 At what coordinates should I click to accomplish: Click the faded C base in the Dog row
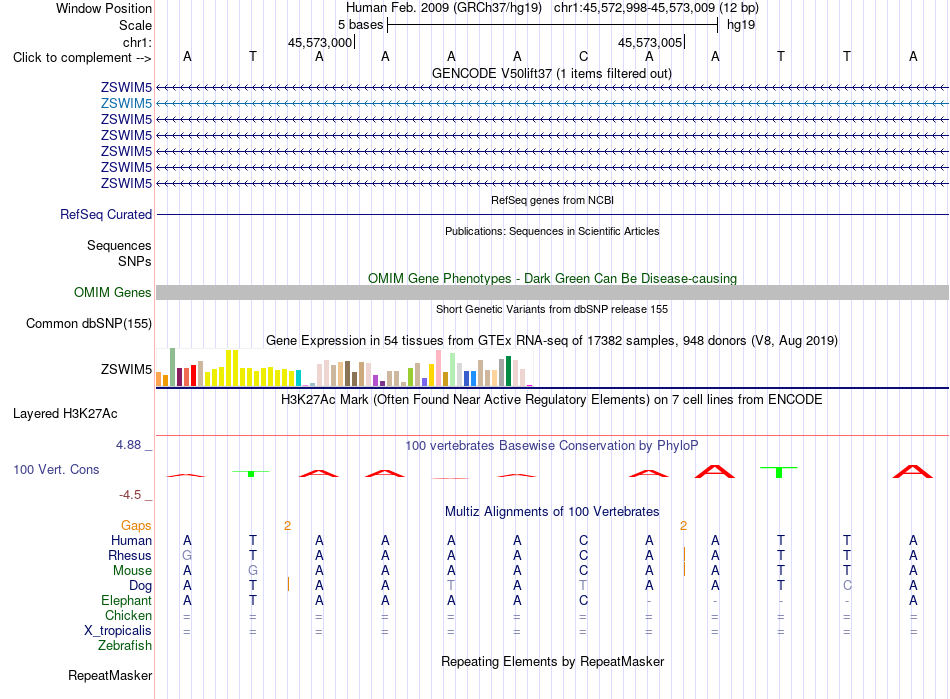click(847, 586)
